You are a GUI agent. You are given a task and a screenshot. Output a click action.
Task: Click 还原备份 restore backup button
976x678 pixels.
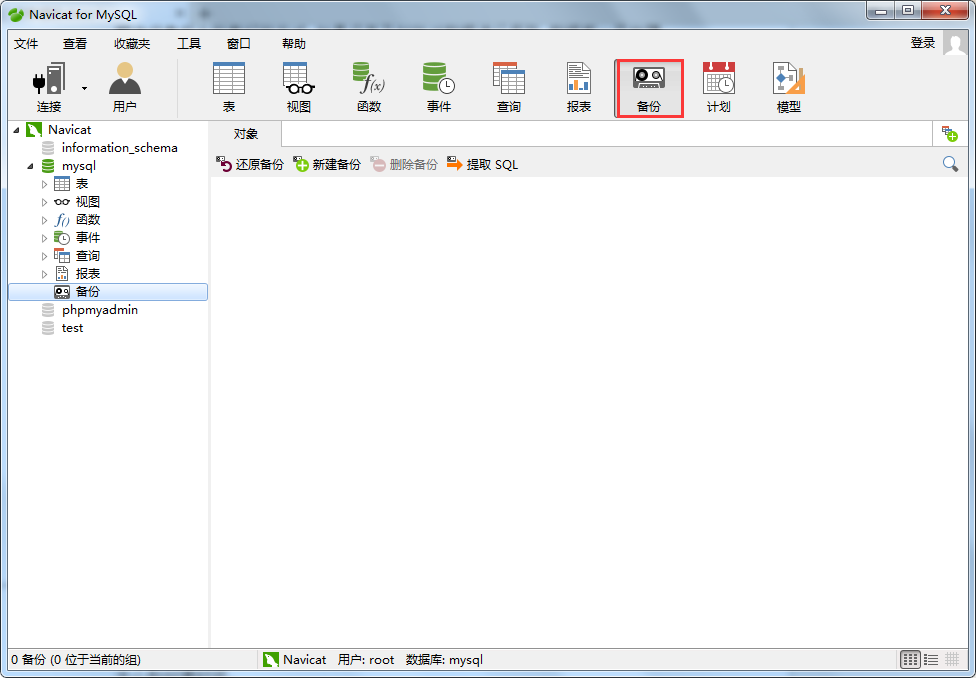250,164
